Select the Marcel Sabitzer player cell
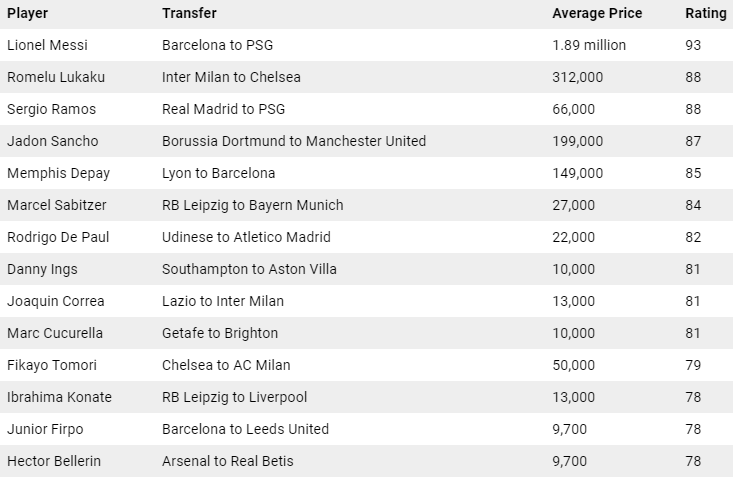 [56, 205]
